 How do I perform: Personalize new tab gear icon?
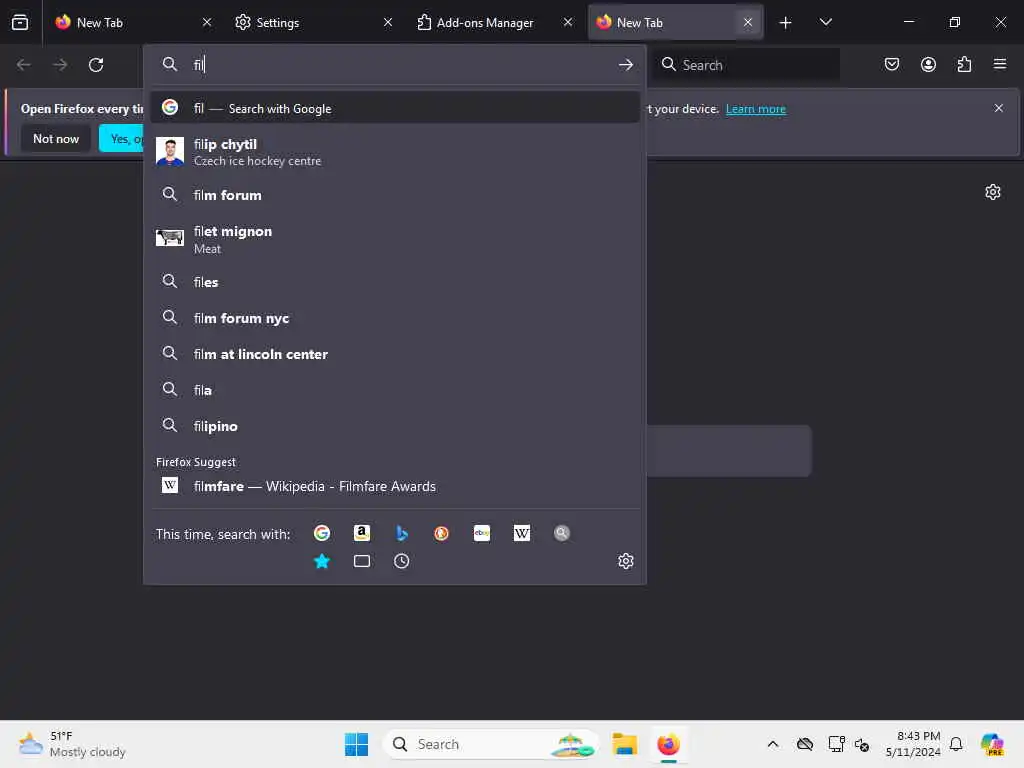993,192
